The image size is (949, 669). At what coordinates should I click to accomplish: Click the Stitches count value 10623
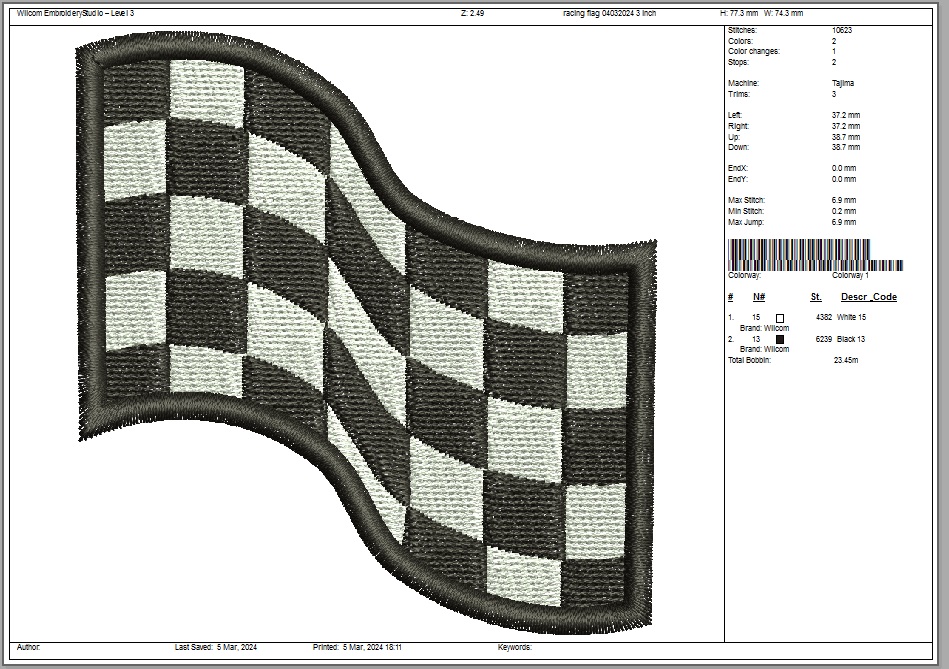(842, 31)
